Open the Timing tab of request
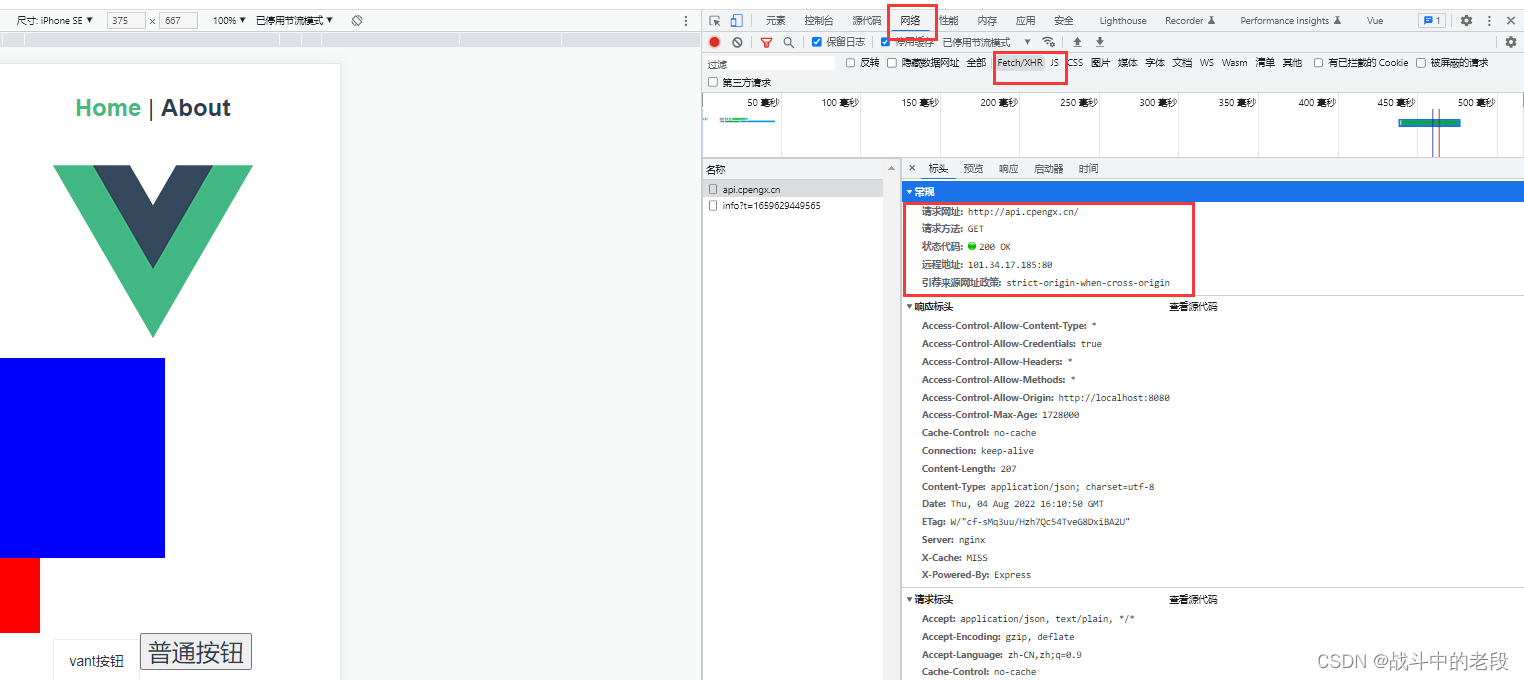 click(1088, 168)
